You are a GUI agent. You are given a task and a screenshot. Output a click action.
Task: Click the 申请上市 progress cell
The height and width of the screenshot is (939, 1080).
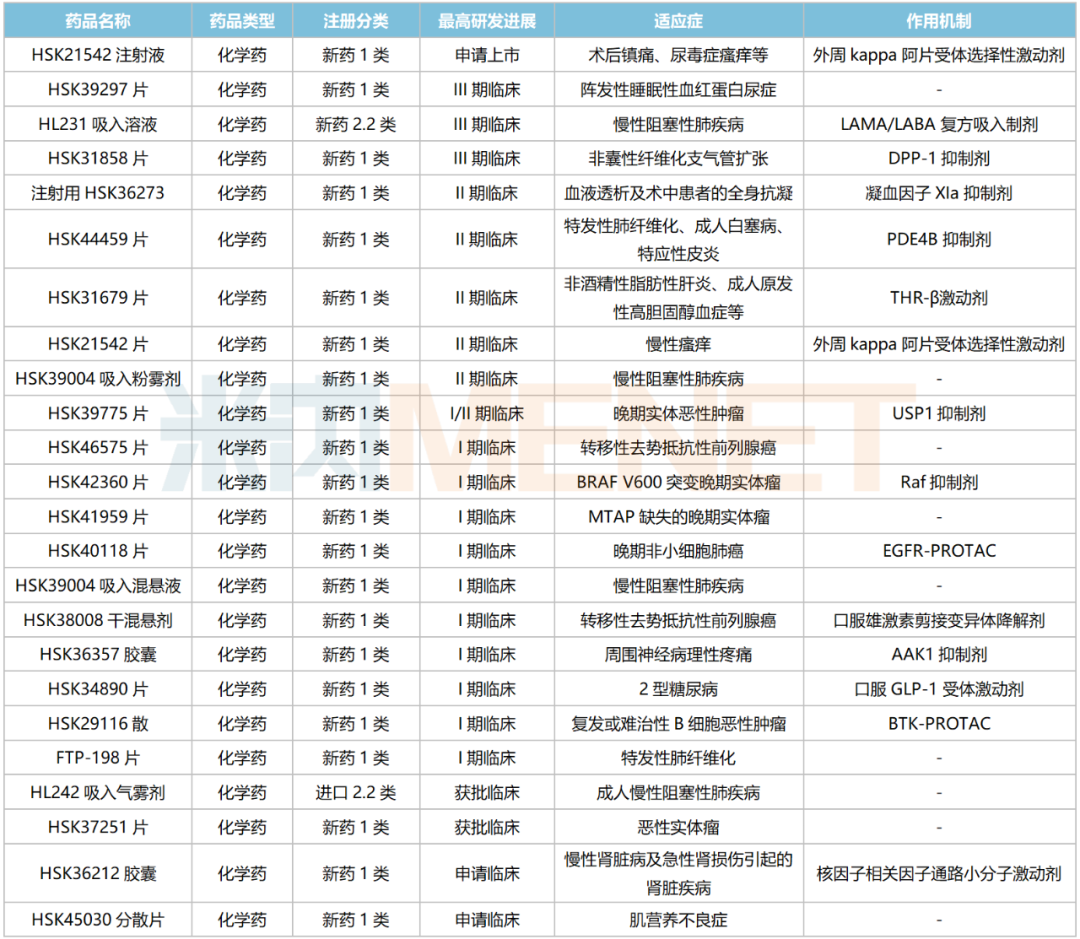coord(487,55)
